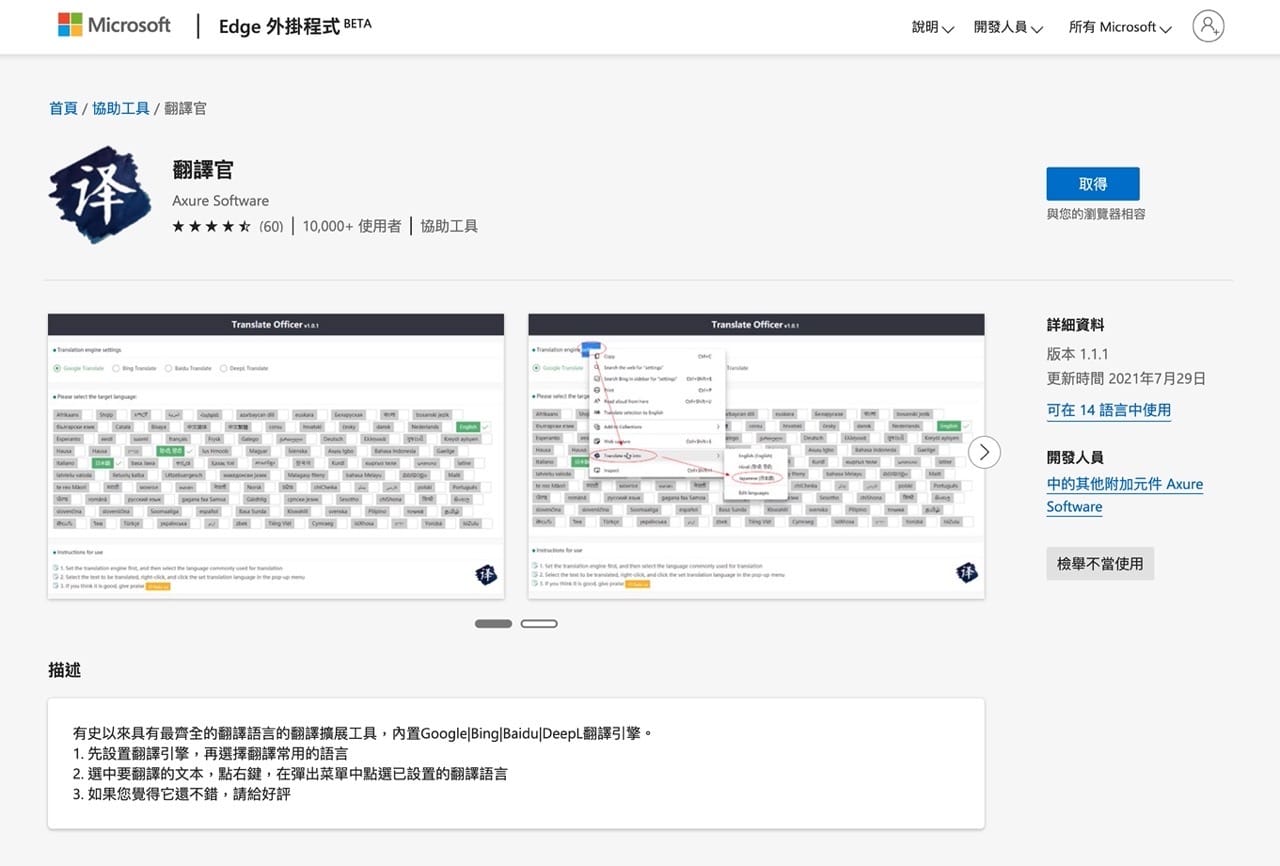The width and height of the screenshot is (1280, 866).
Task: Click the 更新時間 2021年7月29日 text
Action: coord(1126,378)
